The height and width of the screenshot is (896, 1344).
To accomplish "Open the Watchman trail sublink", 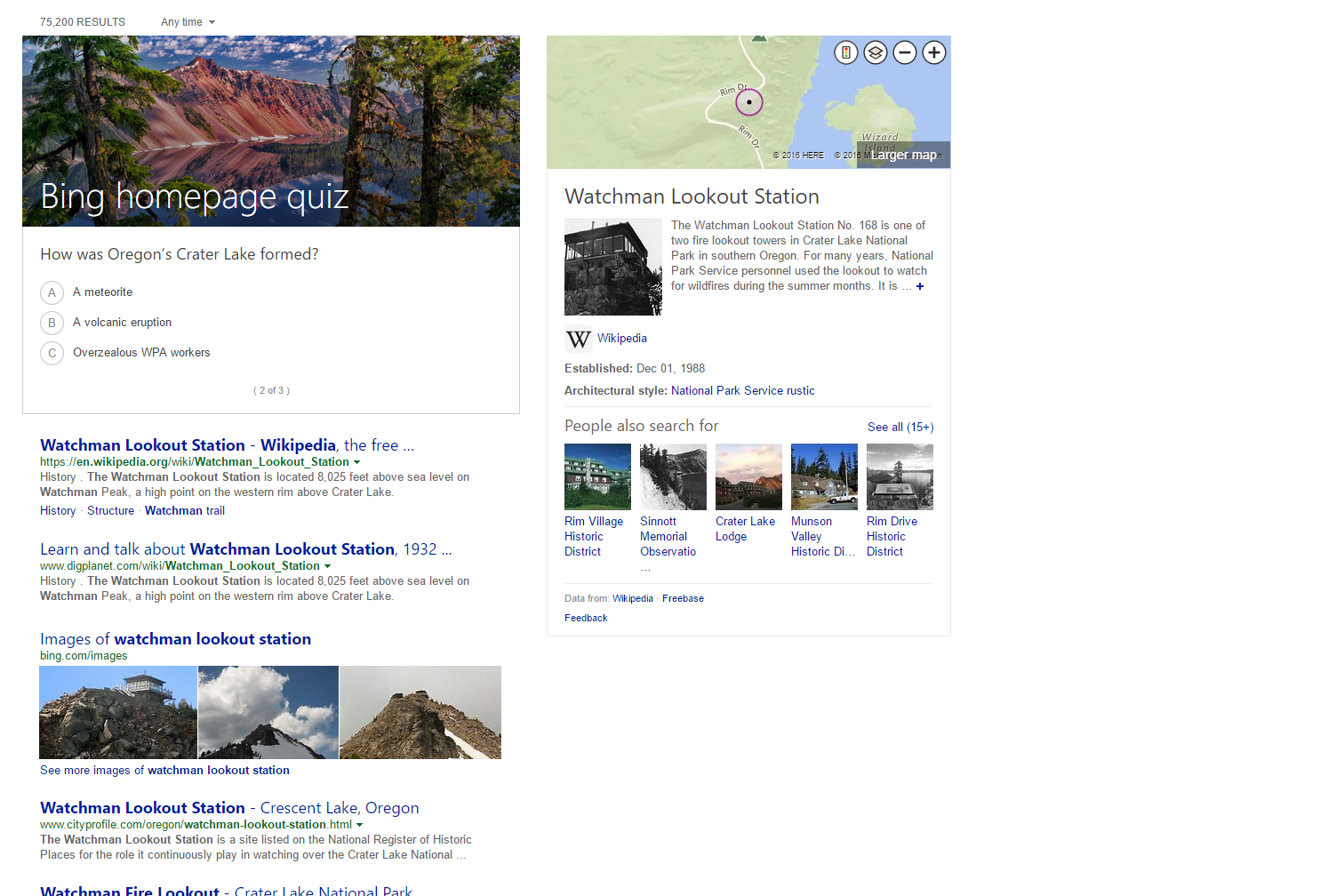I will tap(185, 511).
